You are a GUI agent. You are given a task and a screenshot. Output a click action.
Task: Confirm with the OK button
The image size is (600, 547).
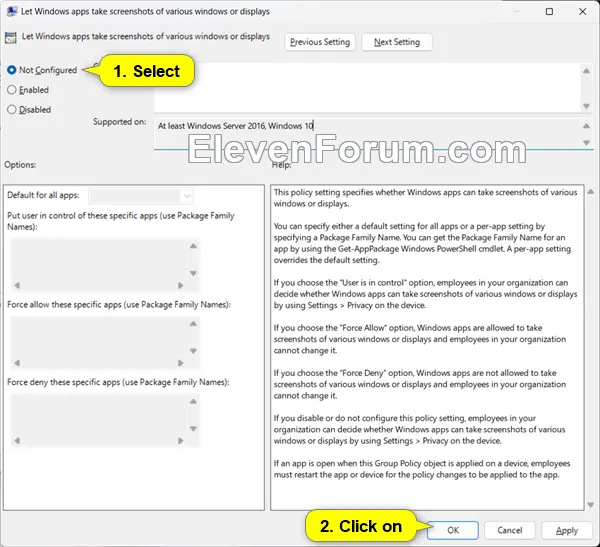(x=453, y=530)
